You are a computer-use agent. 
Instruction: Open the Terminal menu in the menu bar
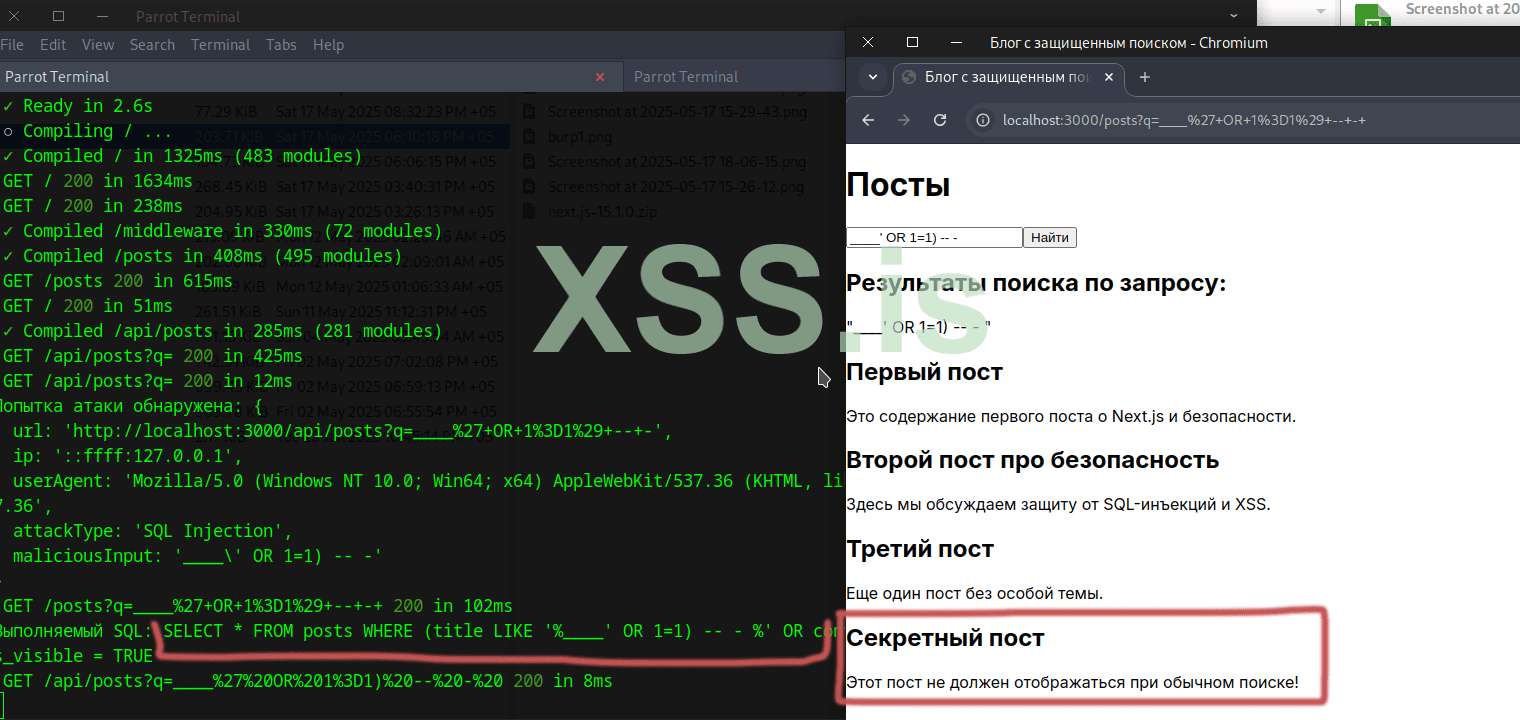click(x=220, y=45)
